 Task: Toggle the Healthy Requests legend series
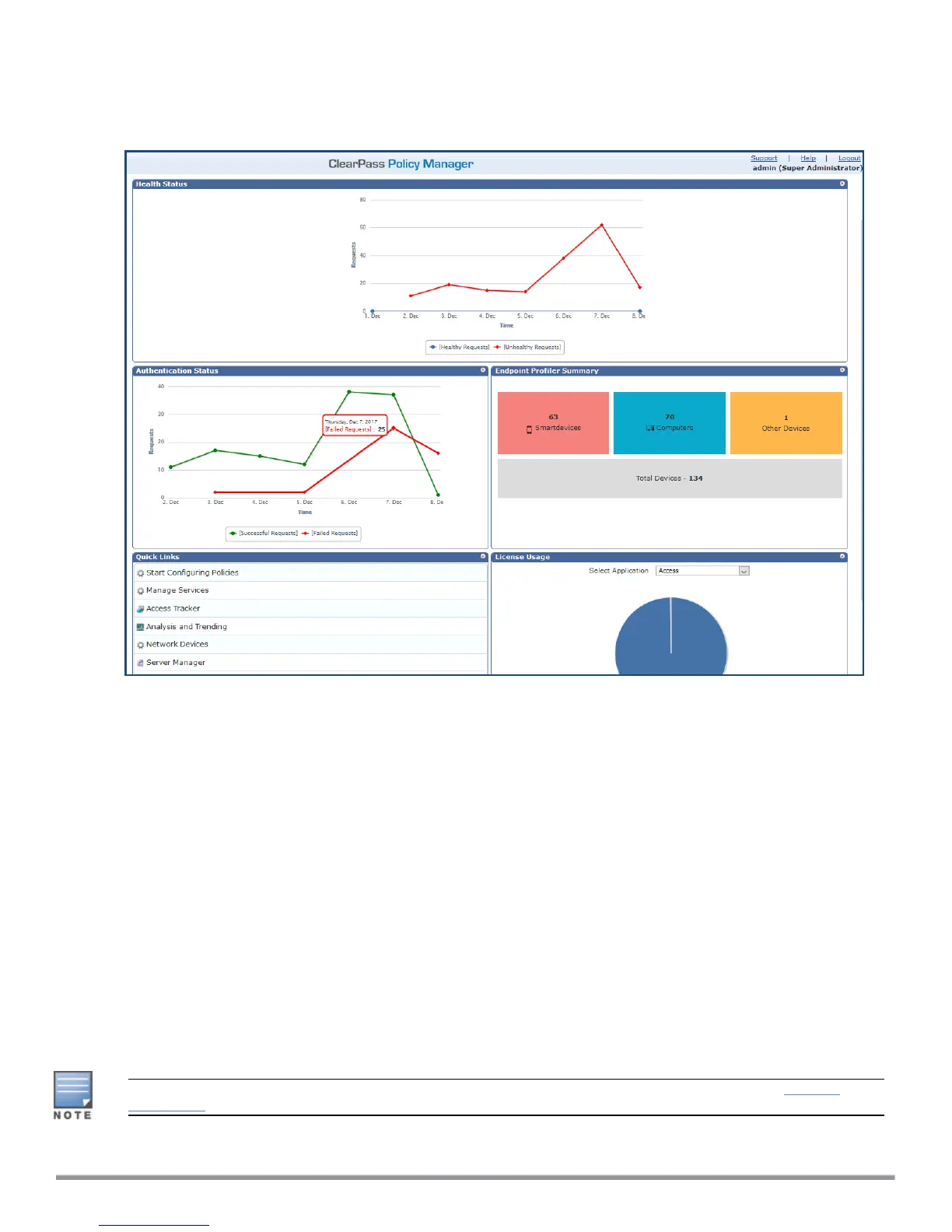460,347
